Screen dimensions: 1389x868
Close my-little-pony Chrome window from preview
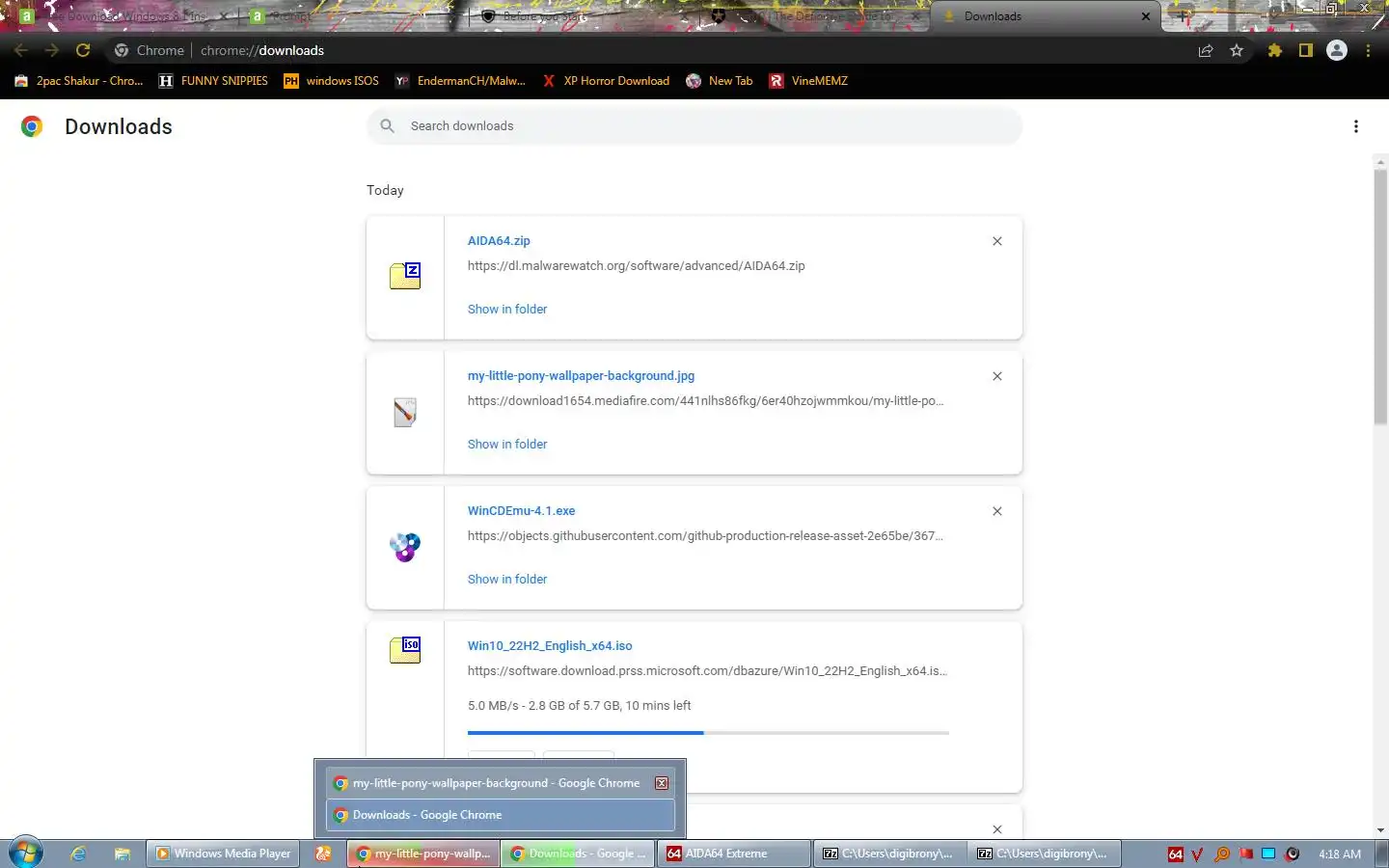662,783
